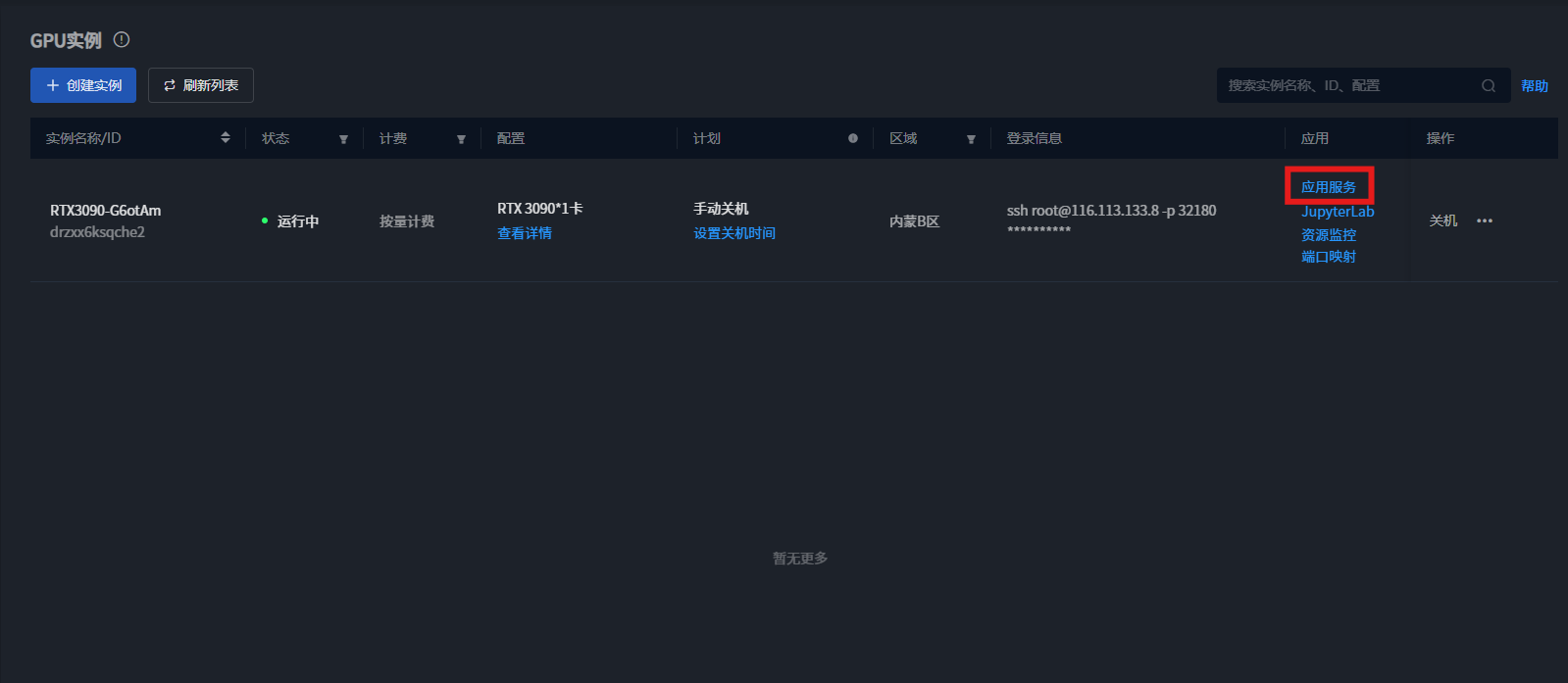Click the info dot in 计划 column header
This screenshot has height=683, width=1568.
tap(853, 138)
